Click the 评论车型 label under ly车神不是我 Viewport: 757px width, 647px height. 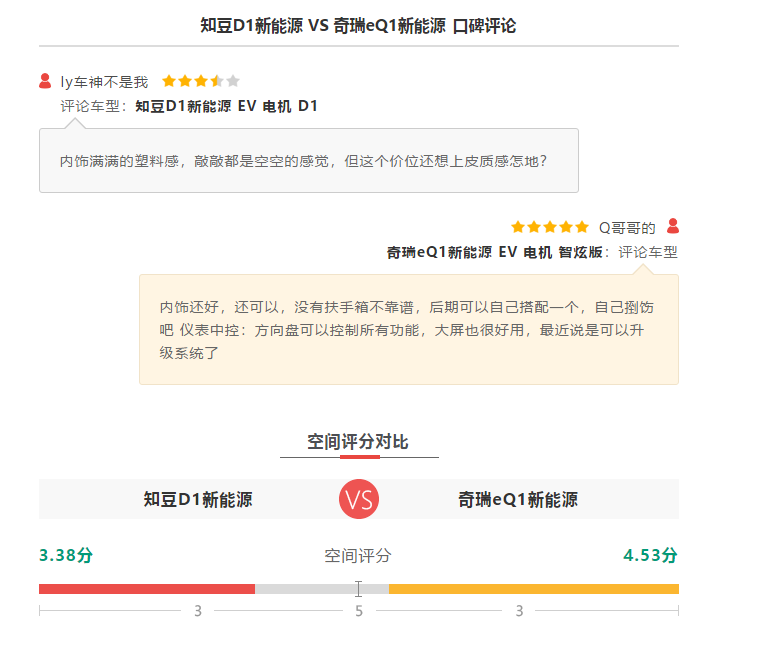[93, 106]
